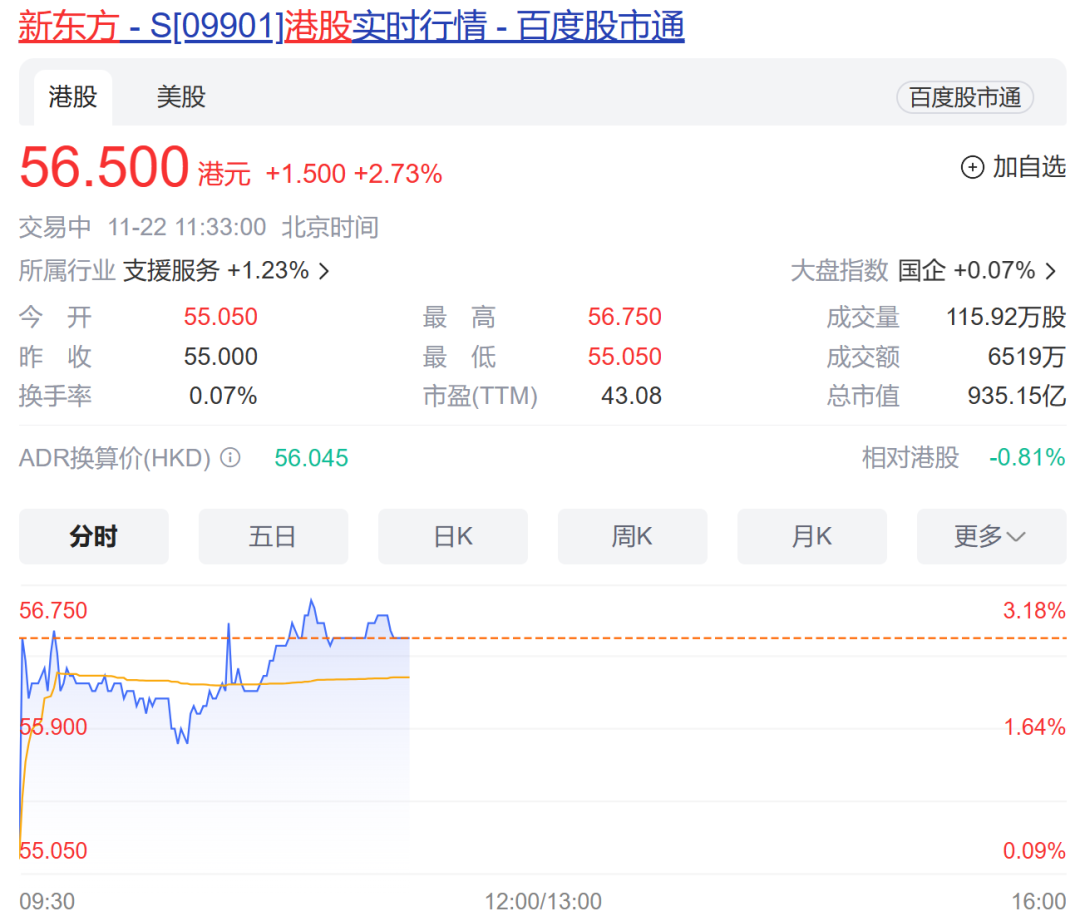Click the 55.900 chart axis label
The width and height of the screenshot is (1080, 921).
point(53,727)
